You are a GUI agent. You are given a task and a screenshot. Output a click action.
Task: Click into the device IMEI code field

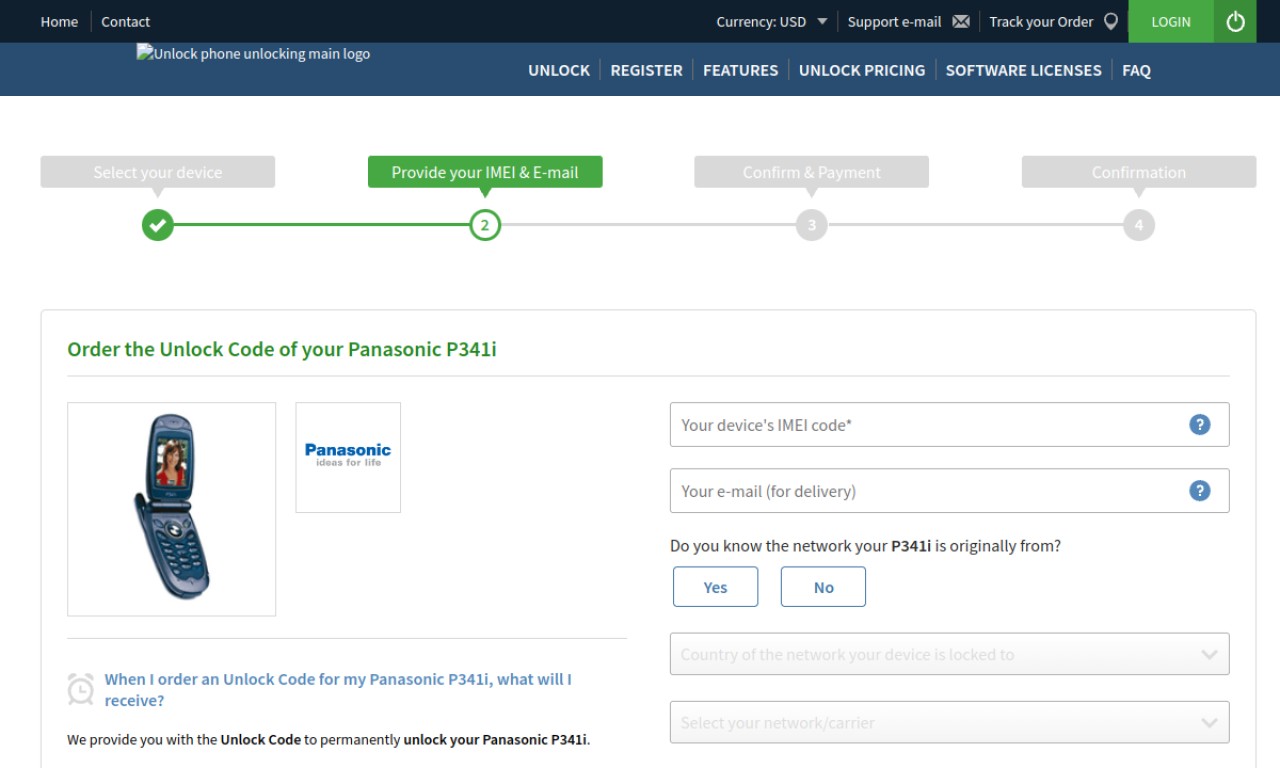point(949,425)
